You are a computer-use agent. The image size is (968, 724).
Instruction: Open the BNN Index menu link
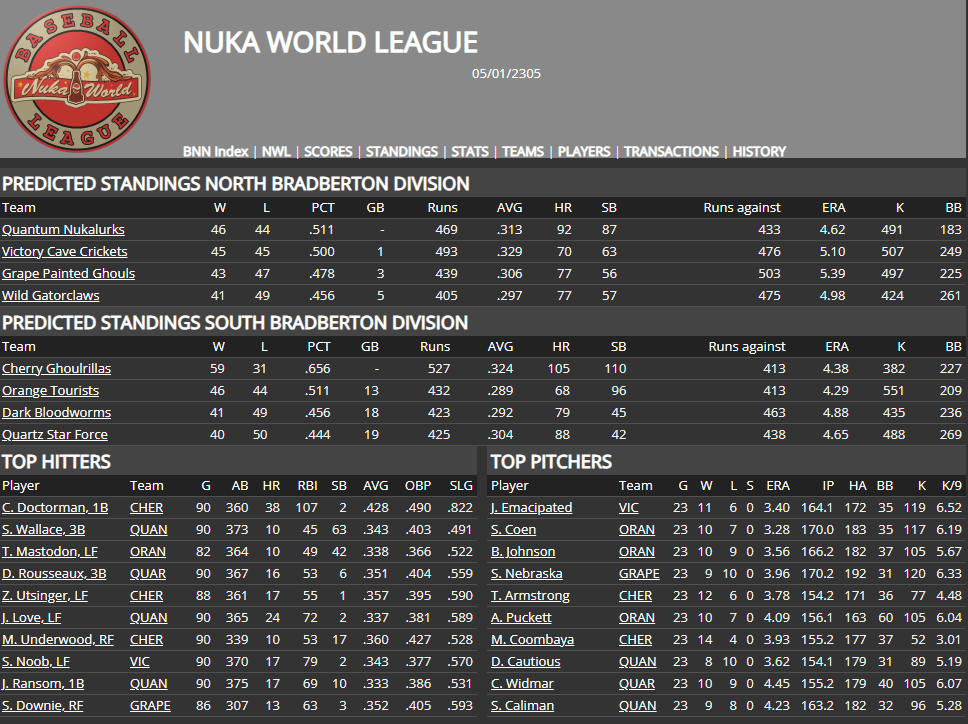pos(215,152)
